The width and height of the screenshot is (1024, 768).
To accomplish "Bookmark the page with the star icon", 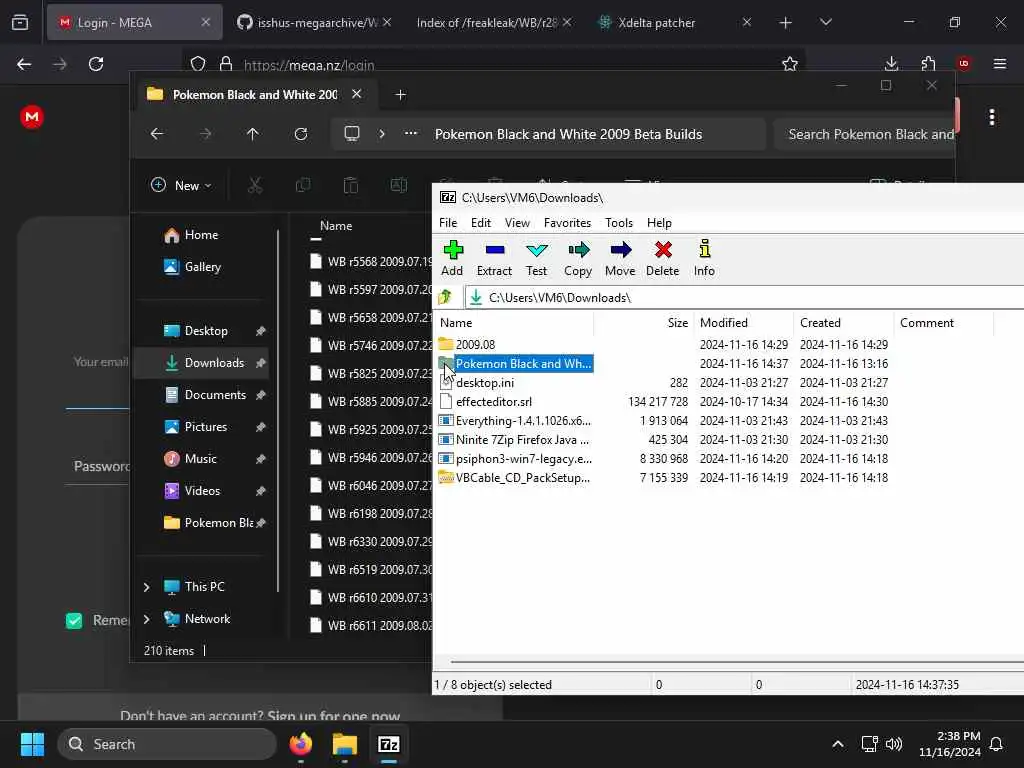I will tap(790, 64).
